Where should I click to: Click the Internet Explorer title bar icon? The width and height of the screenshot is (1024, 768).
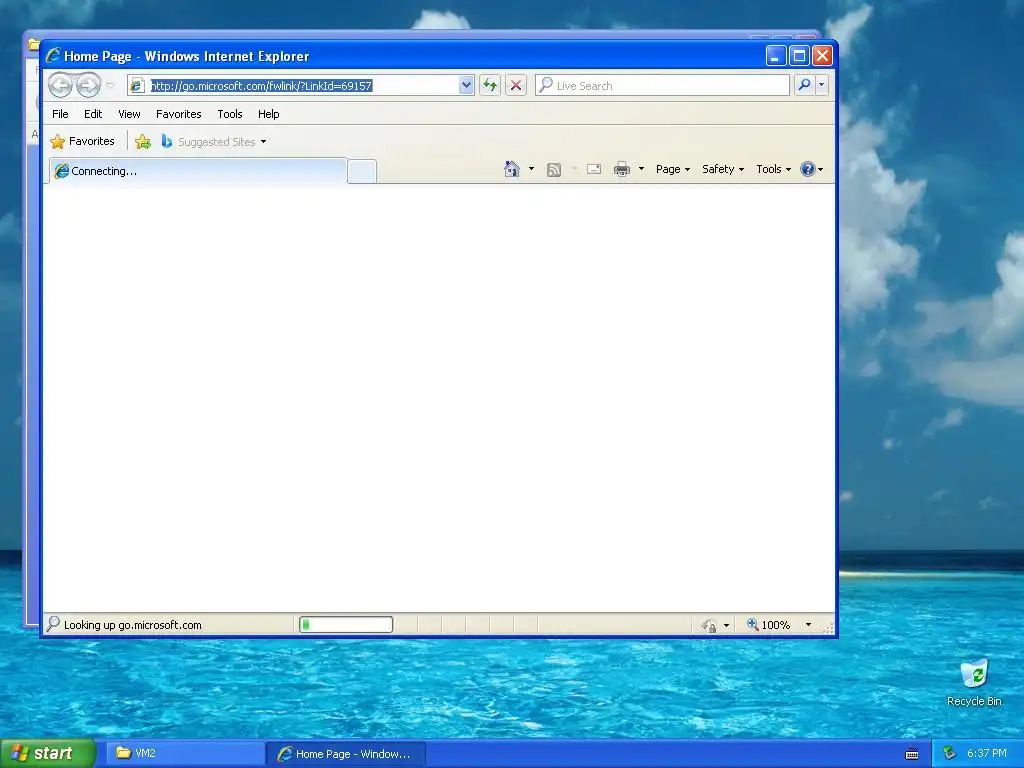point(53,56)
